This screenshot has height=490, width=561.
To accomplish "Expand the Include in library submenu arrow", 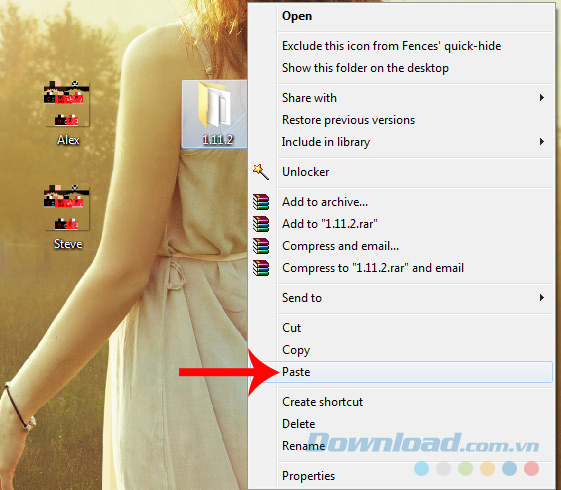I will tap(542, 142).
